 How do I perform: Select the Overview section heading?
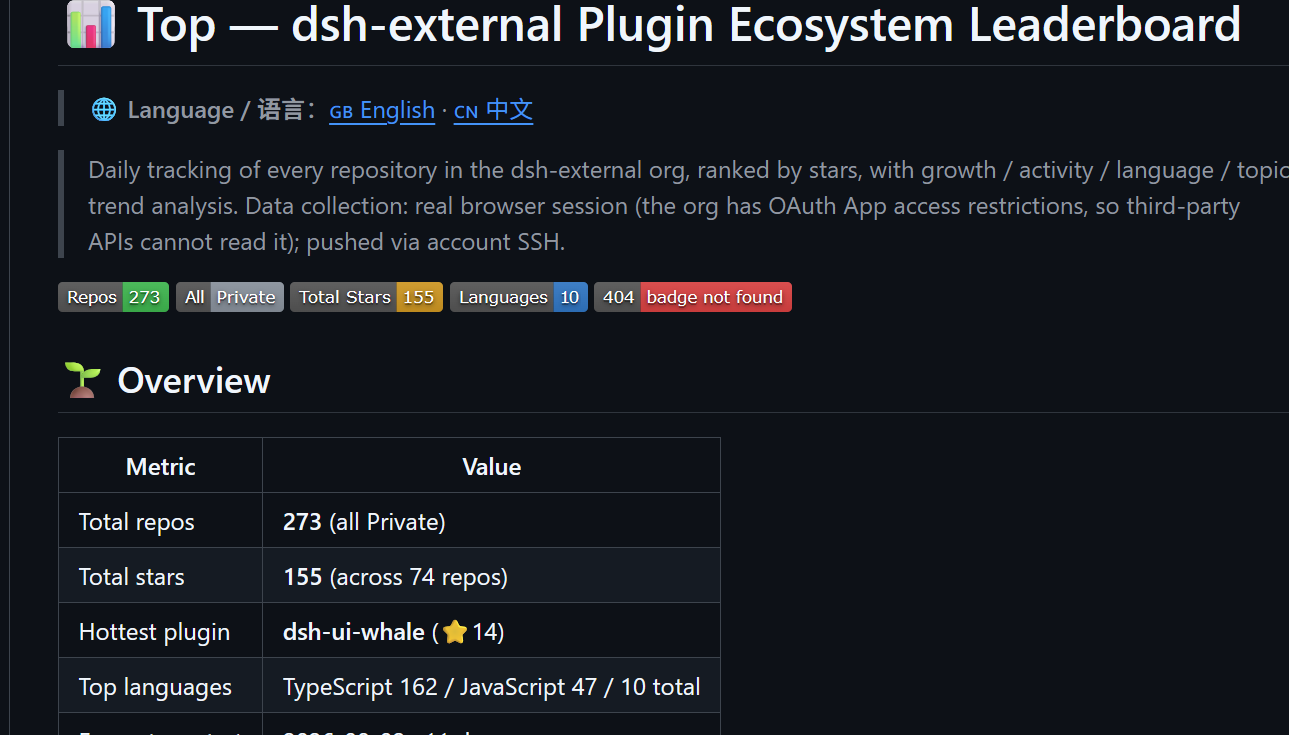pos(194,381)
